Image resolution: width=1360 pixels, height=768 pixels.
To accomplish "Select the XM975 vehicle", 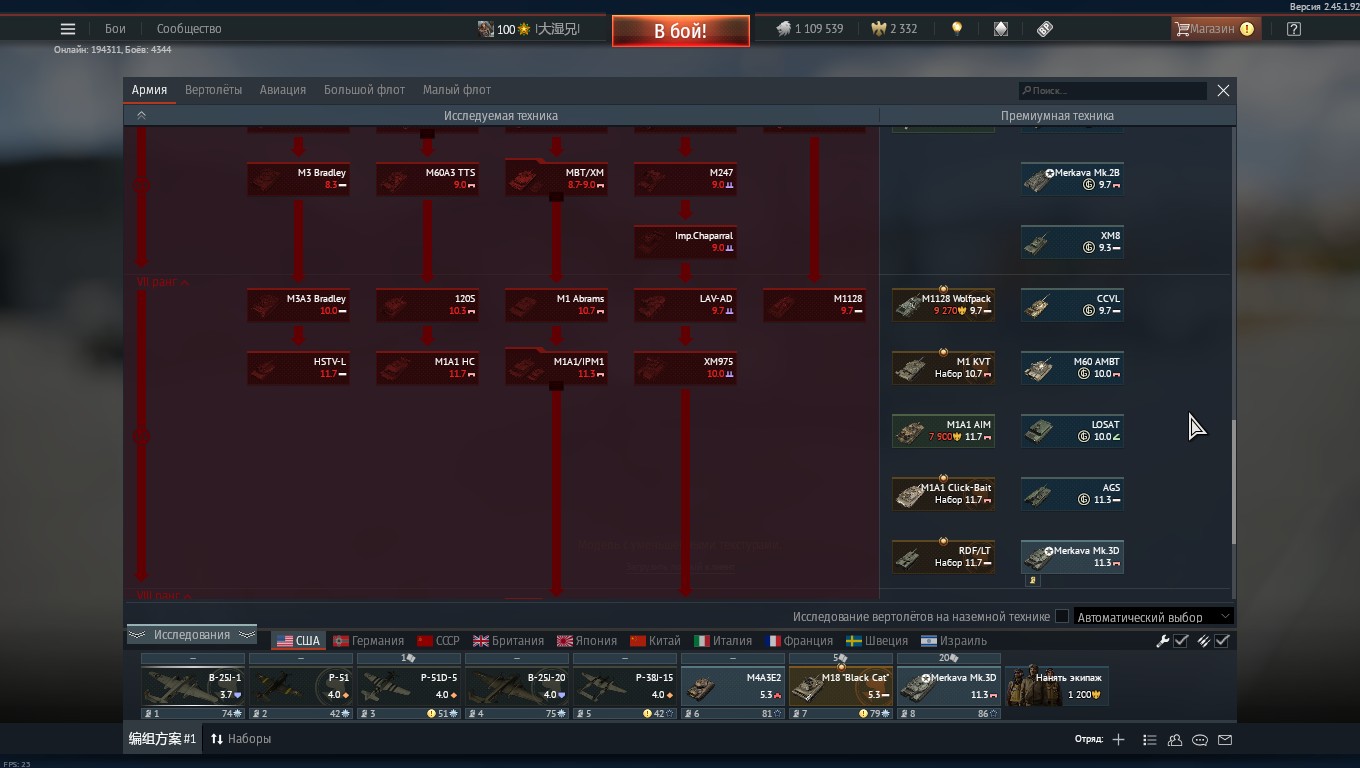I will point(685,368).
